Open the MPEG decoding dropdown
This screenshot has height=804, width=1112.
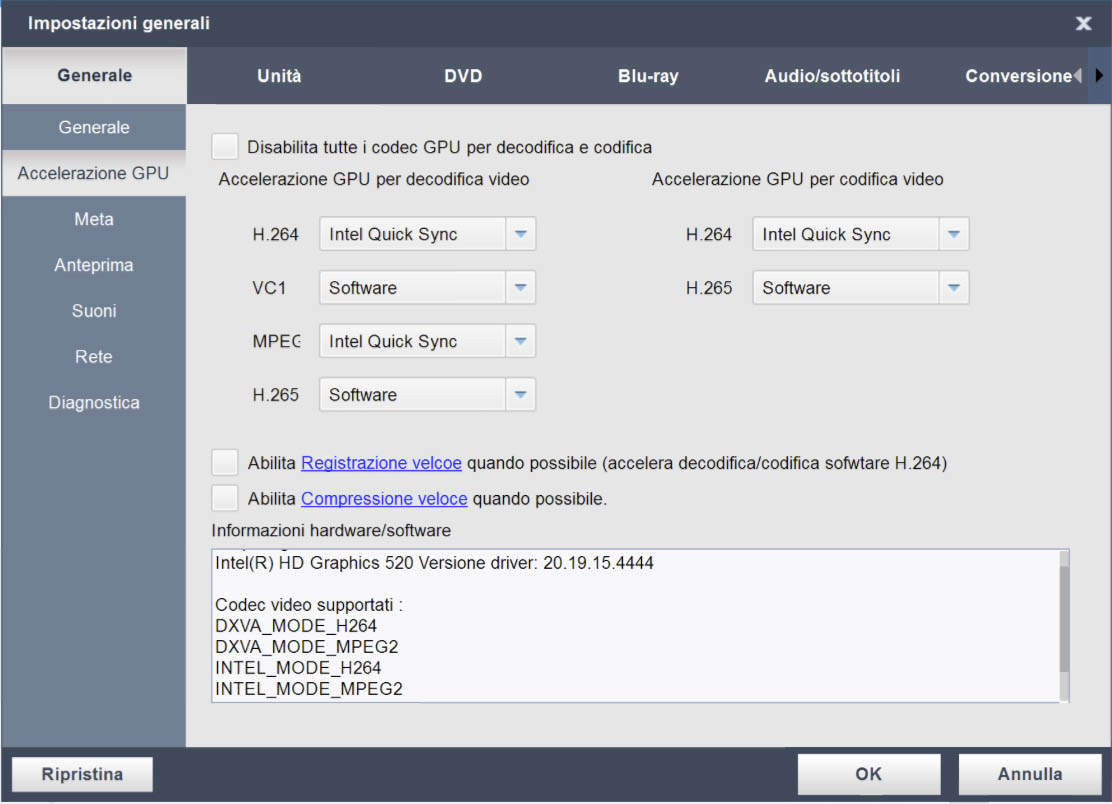pos(520,341)
